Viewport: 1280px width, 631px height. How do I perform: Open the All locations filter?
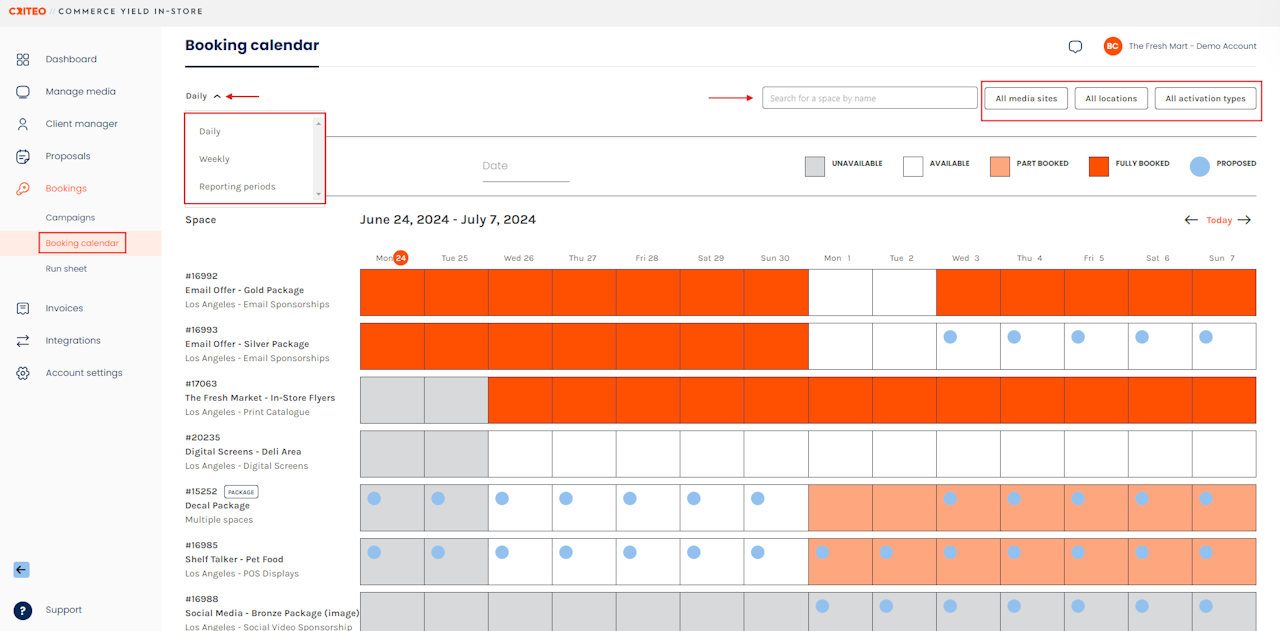point(1111,99)
